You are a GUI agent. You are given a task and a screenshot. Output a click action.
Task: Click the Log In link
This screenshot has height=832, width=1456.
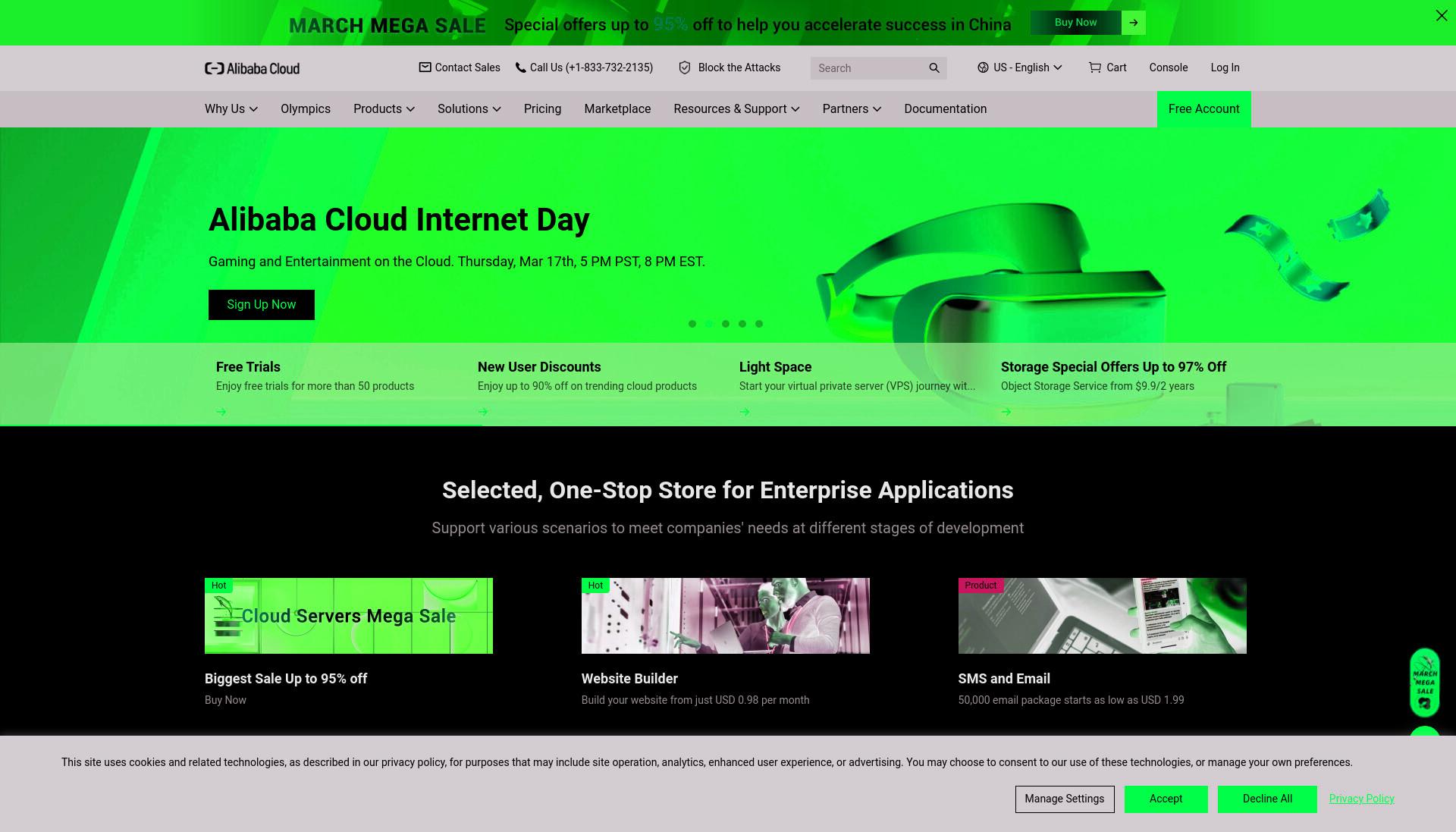pos(1225,68)
